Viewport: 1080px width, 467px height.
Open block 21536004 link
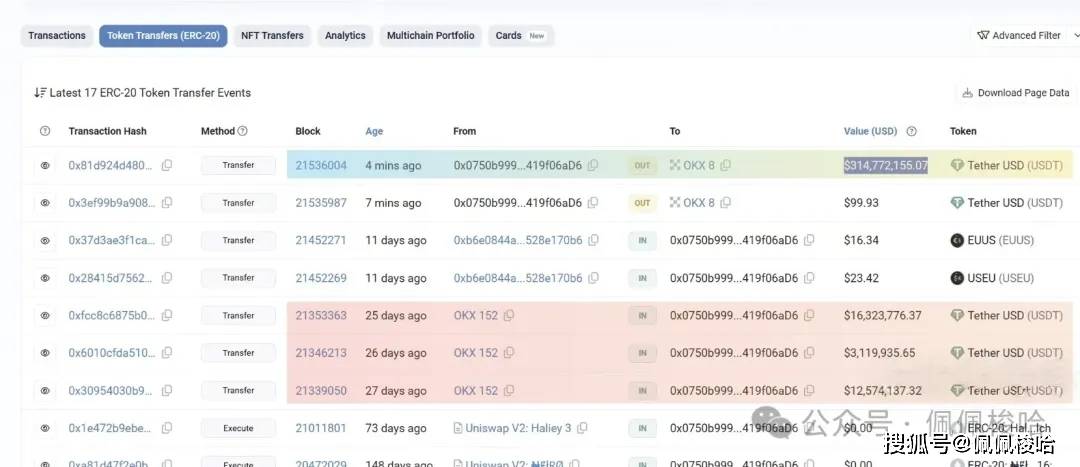tap(321, 165)
